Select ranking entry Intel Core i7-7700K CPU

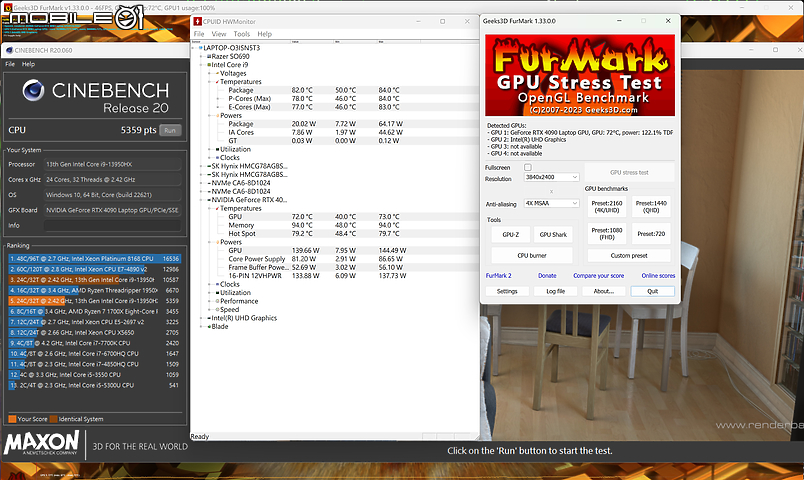pyautogui.click(x=94, y=343)
